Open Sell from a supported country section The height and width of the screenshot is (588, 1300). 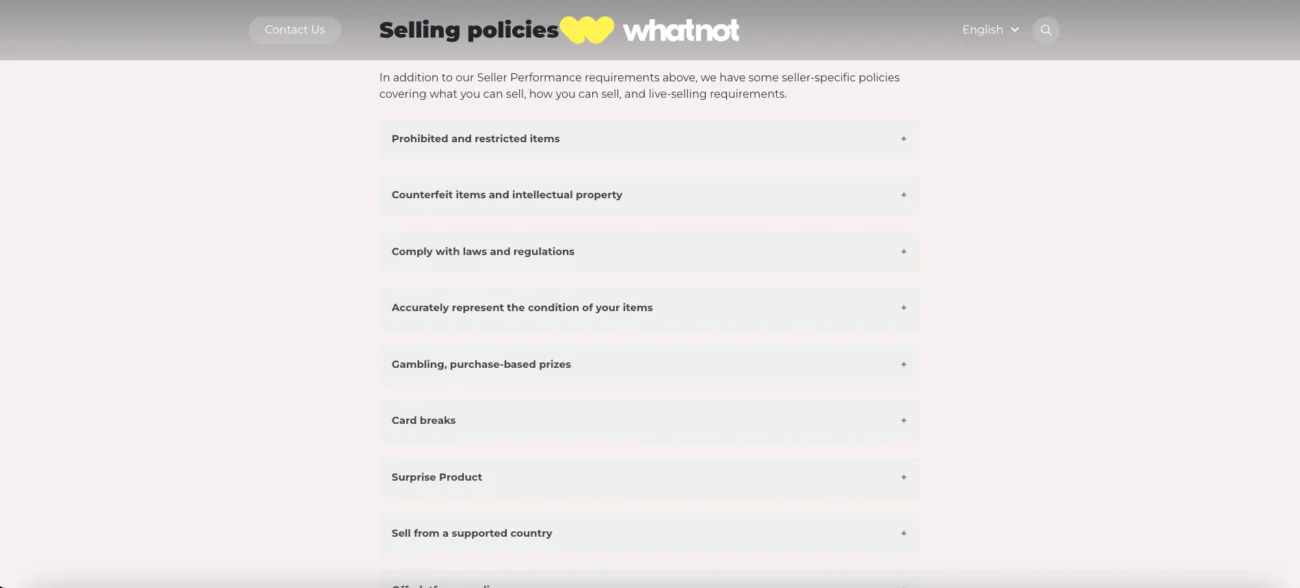472,534
